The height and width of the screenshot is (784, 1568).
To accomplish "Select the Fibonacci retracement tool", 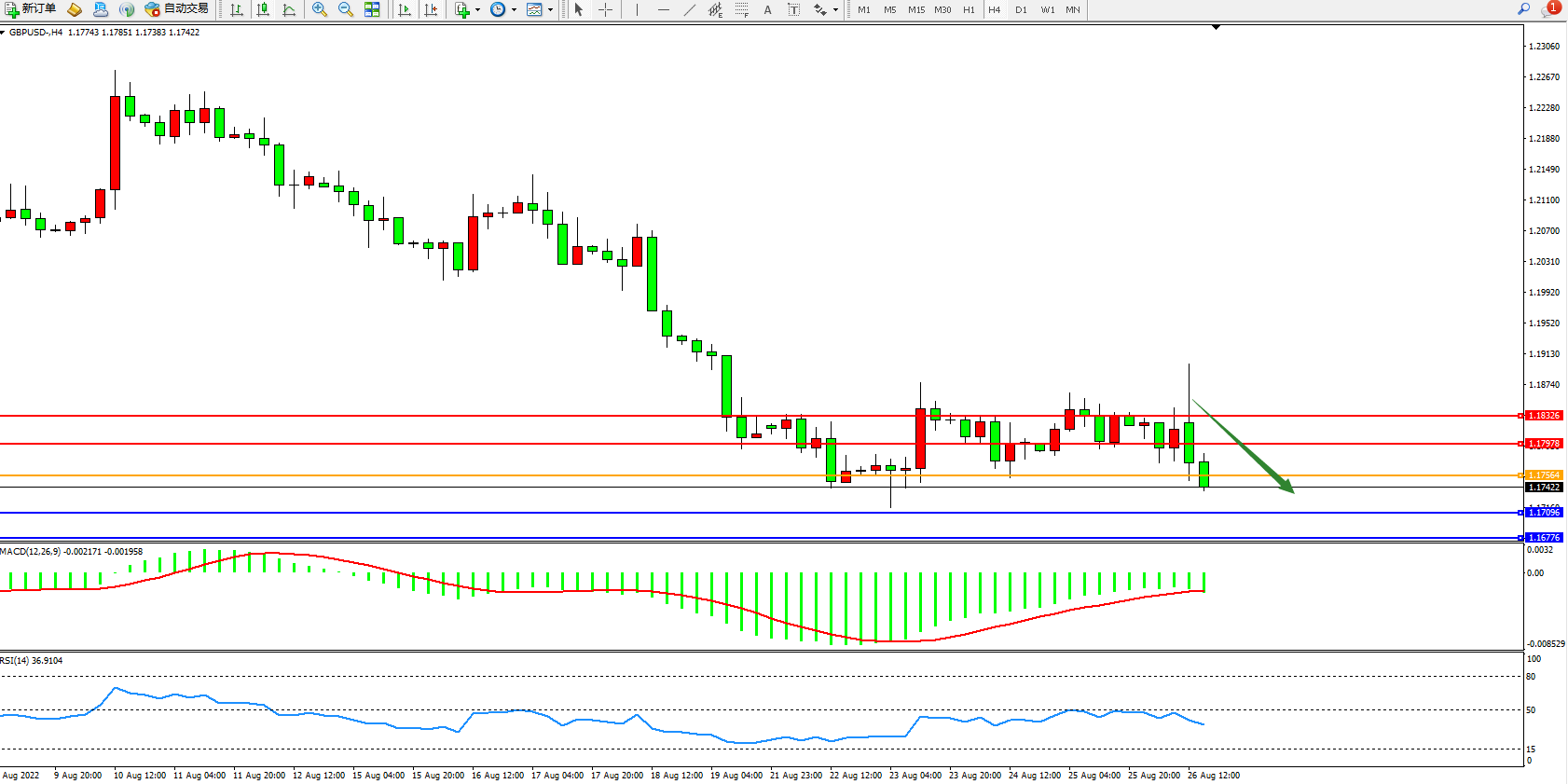I will click(x=741, y=9).
